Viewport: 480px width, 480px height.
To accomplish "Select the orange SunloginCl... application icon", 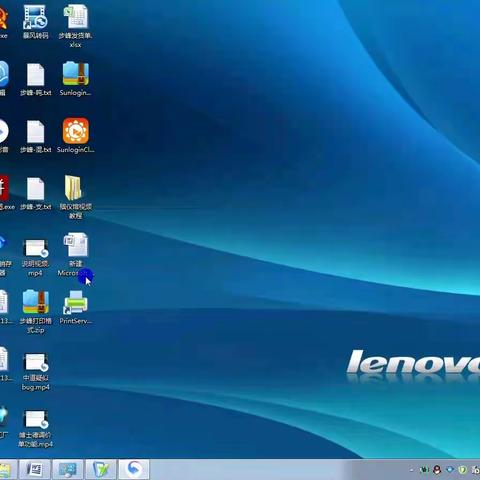I will [x=76, y=136].
